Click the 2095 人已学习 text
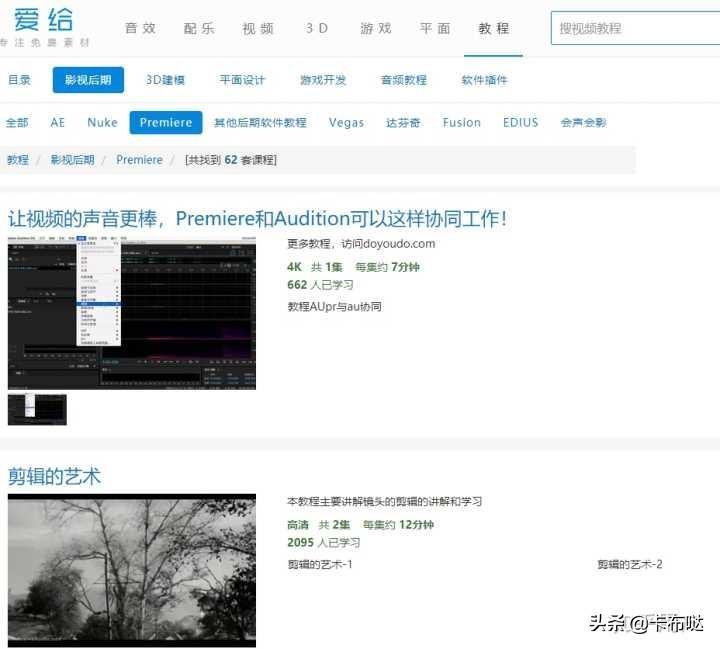720x649 pixels. 324,542
